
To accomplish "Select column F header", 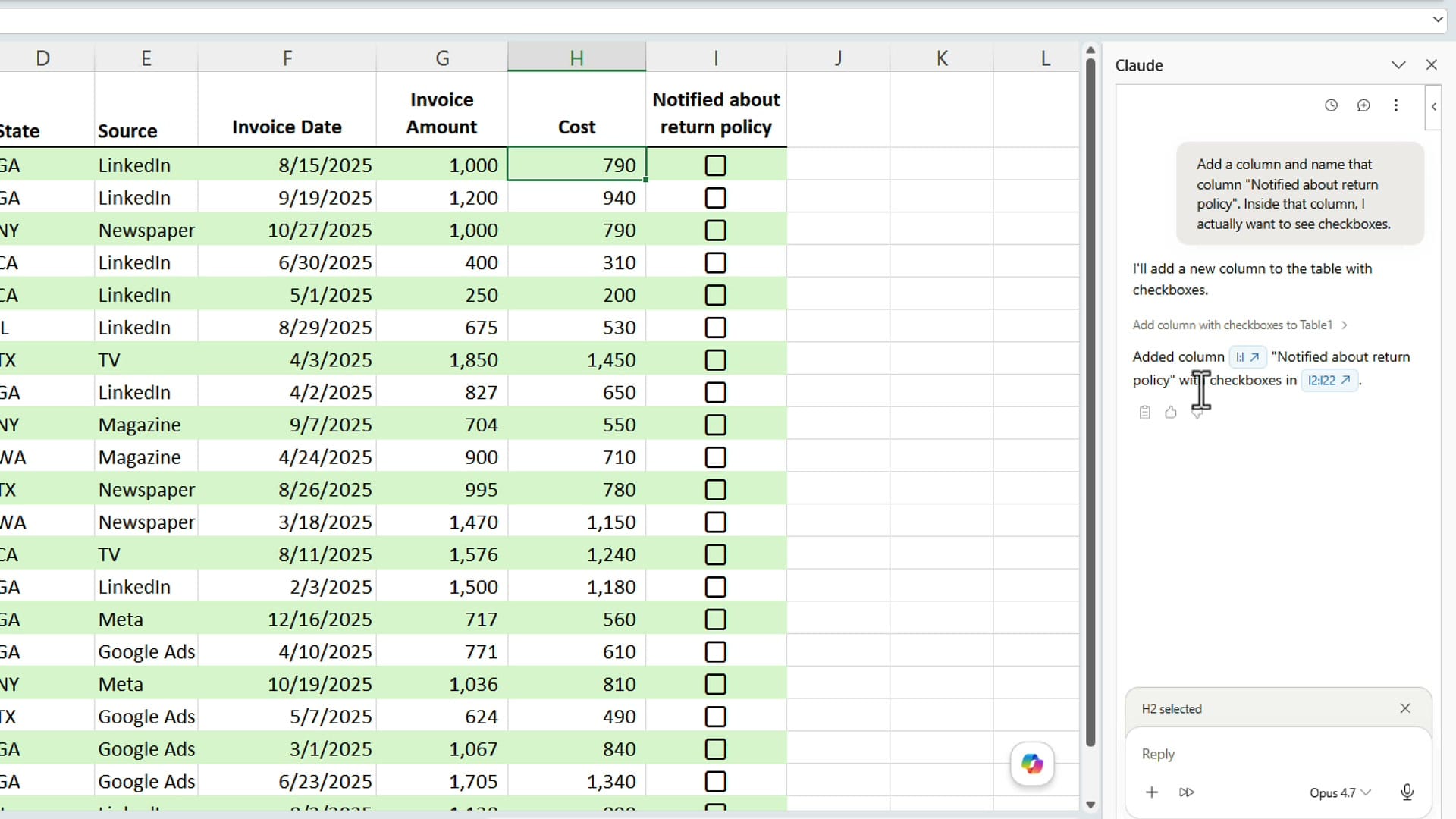I will (287, 58).
